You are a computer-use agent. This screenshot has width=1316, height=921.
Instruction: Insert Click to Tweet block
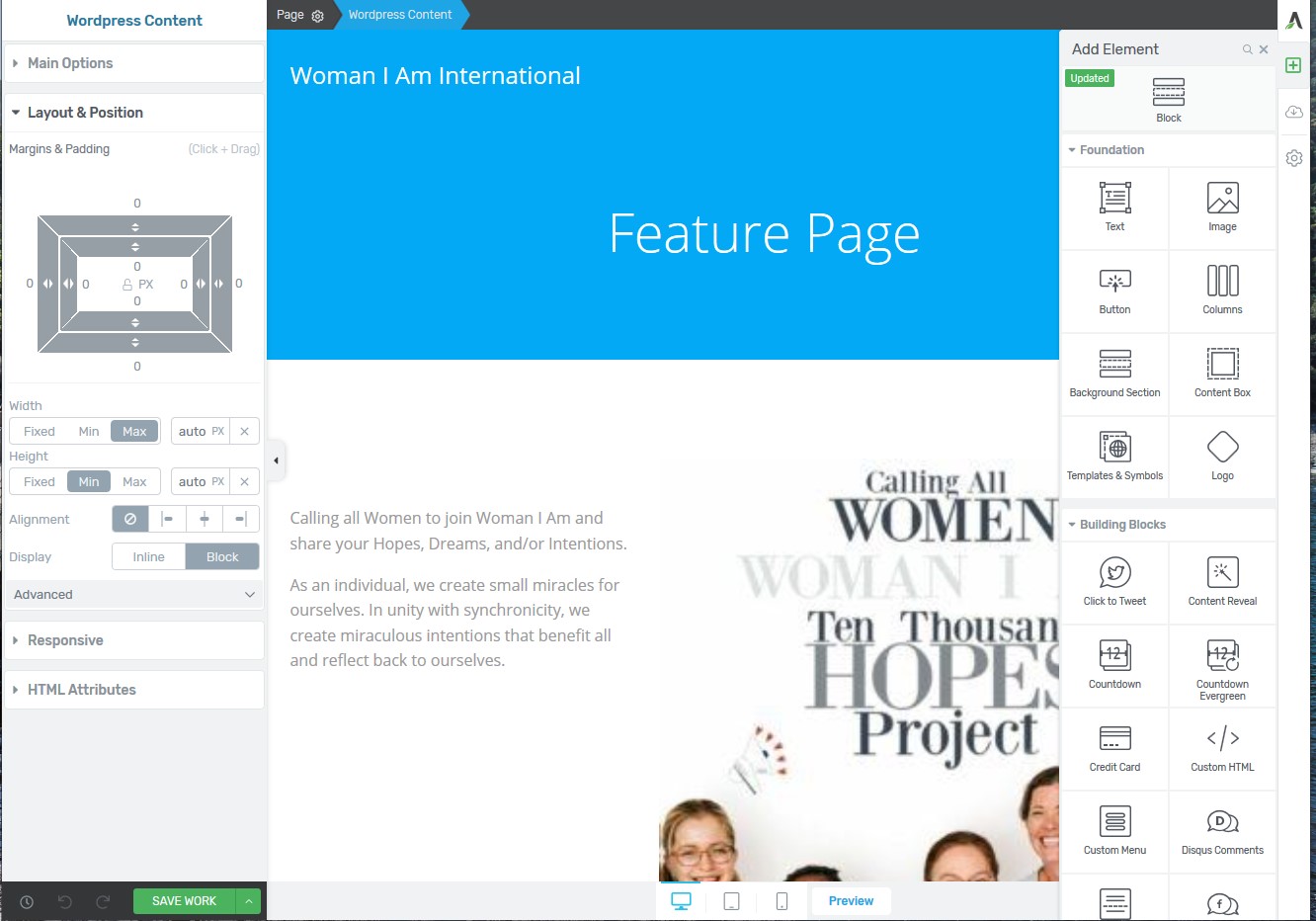(1114, 582)
